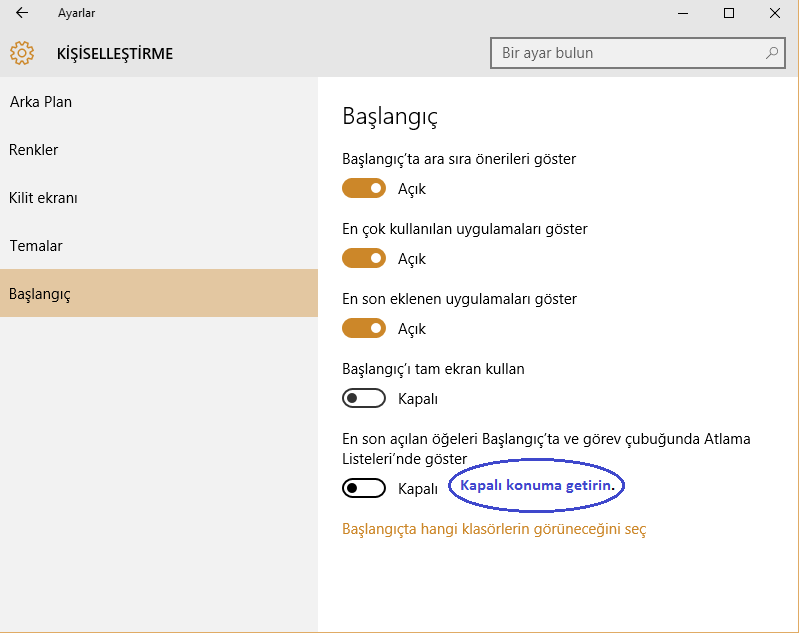Go to Renkler settings

tap(34, 150)
